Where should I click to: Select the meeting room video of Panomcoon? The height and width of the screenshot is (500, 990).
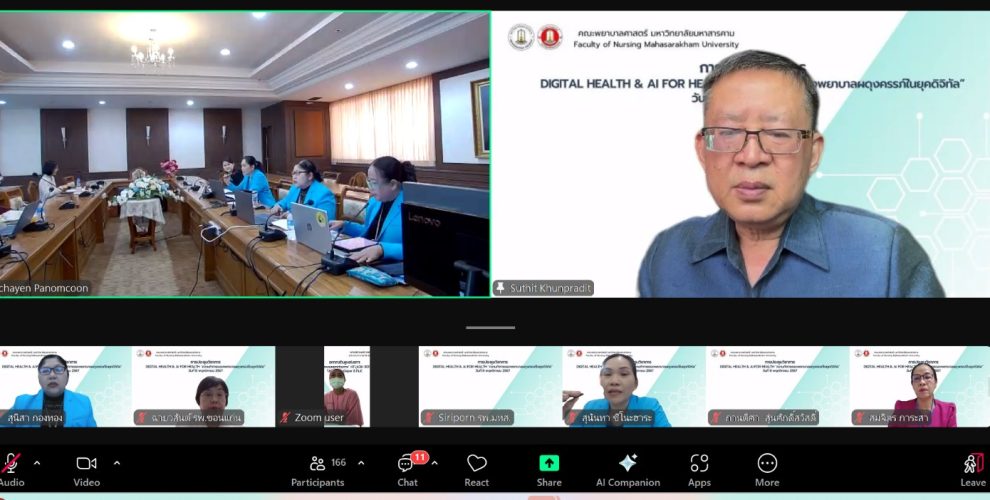(x=244, y=154)
